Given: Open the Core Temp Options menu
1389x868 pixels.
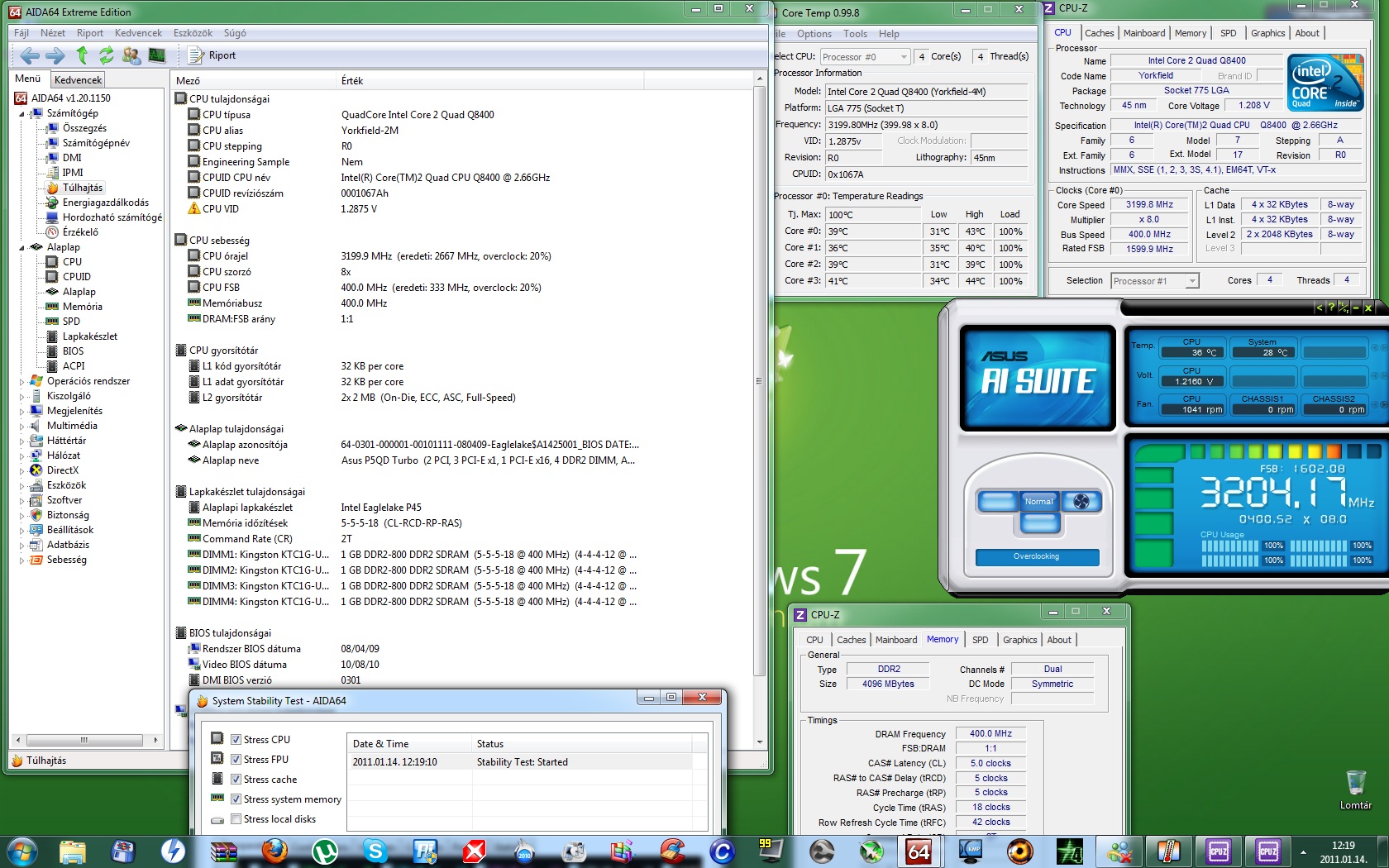Looking at the screenshot, I should [814, 34].
